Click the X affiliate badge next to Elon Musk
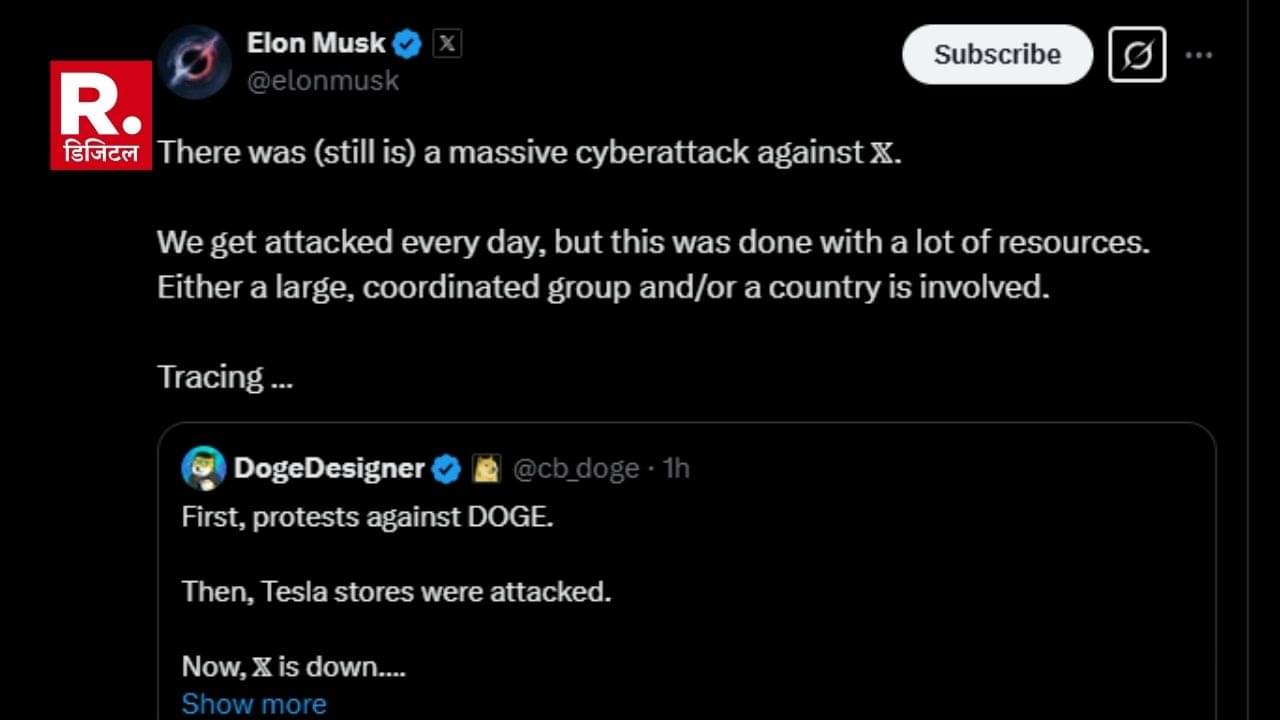 (x=447, y=44)
